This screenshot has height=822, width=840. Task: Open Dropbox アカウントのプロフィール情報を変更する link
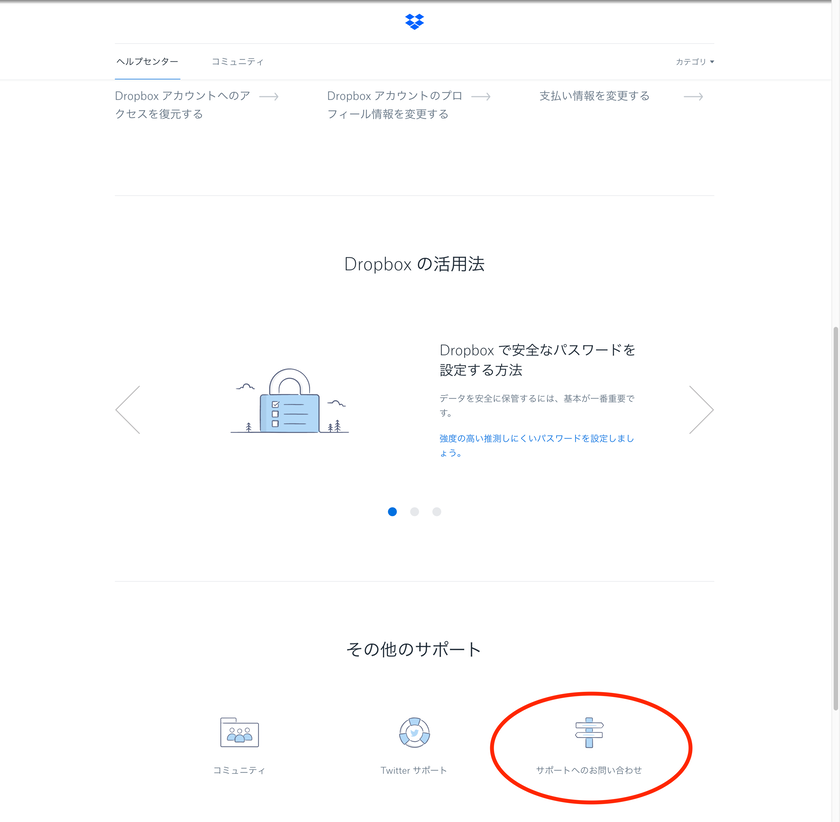point(395,105)
